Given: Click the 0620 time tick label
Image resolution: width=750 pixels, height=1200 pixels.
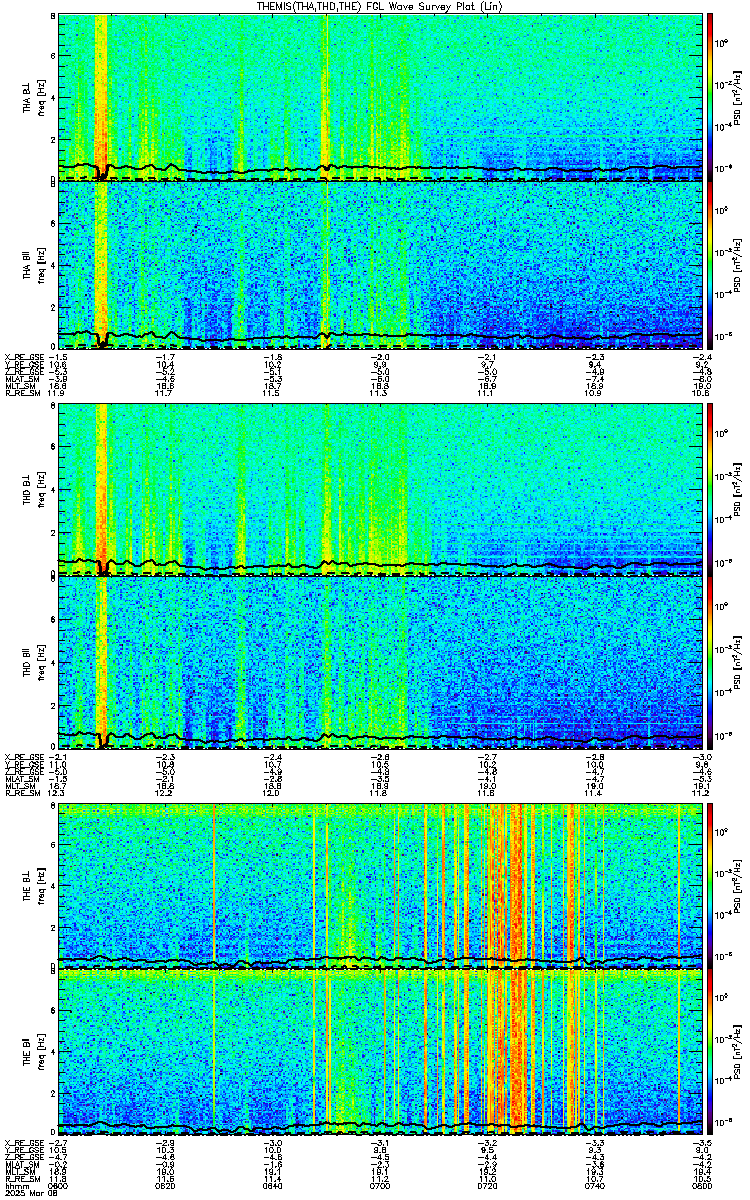Looking at the screenshot, I should [x=165, y=1186].
